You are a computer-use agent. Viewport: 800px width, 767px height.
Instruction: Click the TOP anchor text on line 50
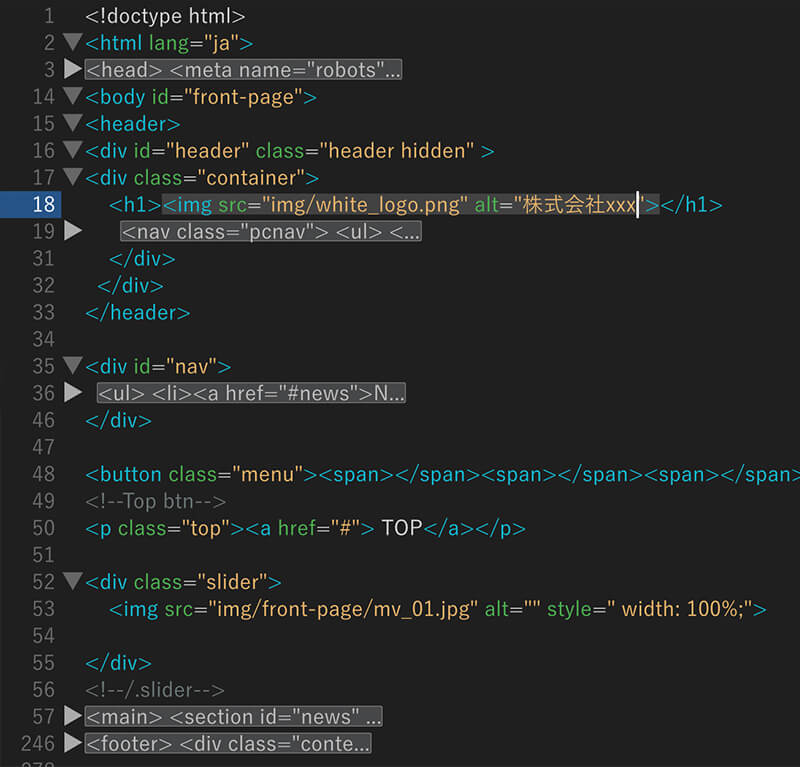(402, 528)
